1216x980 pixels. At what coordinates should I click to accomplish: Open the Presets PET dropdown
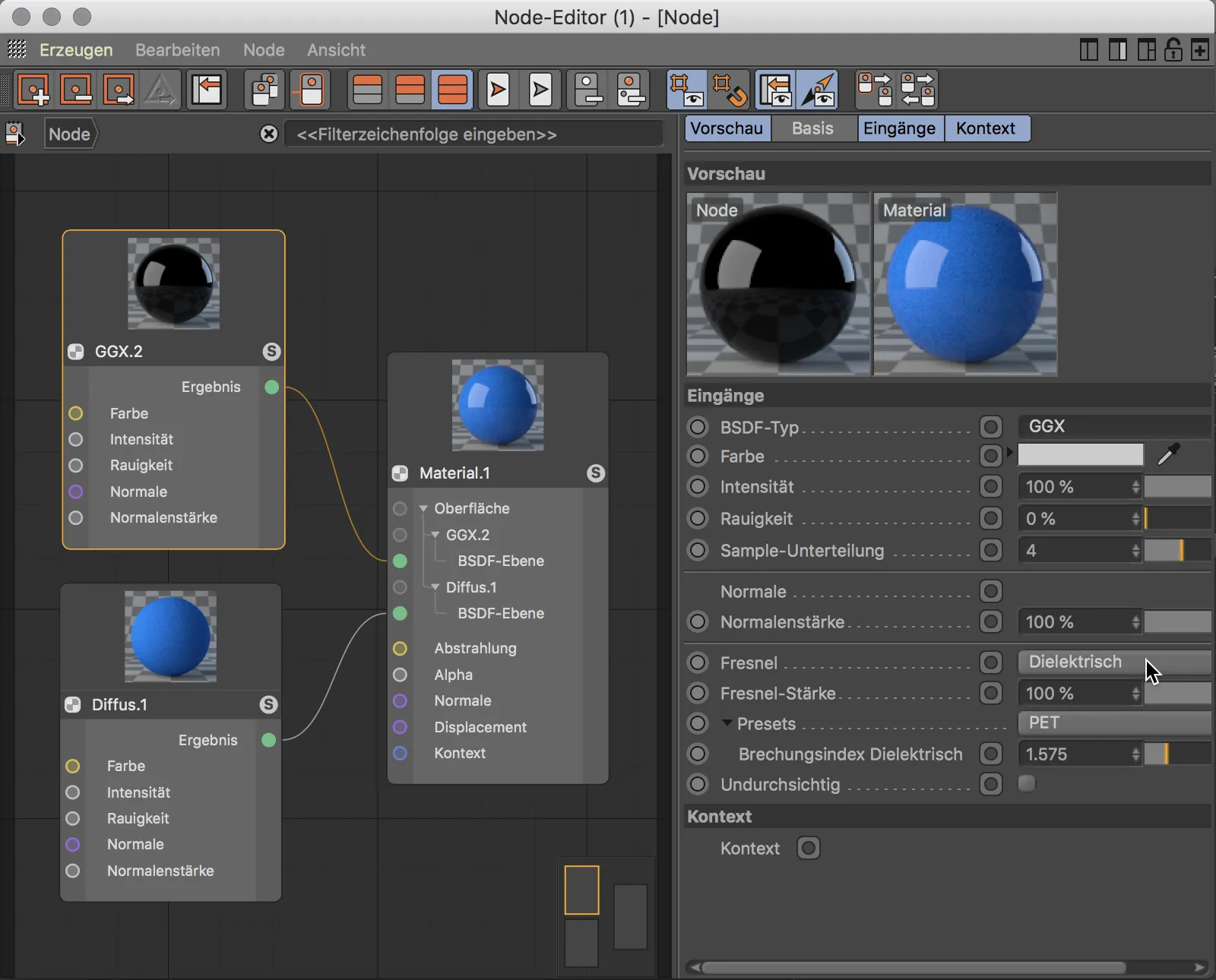coord(1114,722)
